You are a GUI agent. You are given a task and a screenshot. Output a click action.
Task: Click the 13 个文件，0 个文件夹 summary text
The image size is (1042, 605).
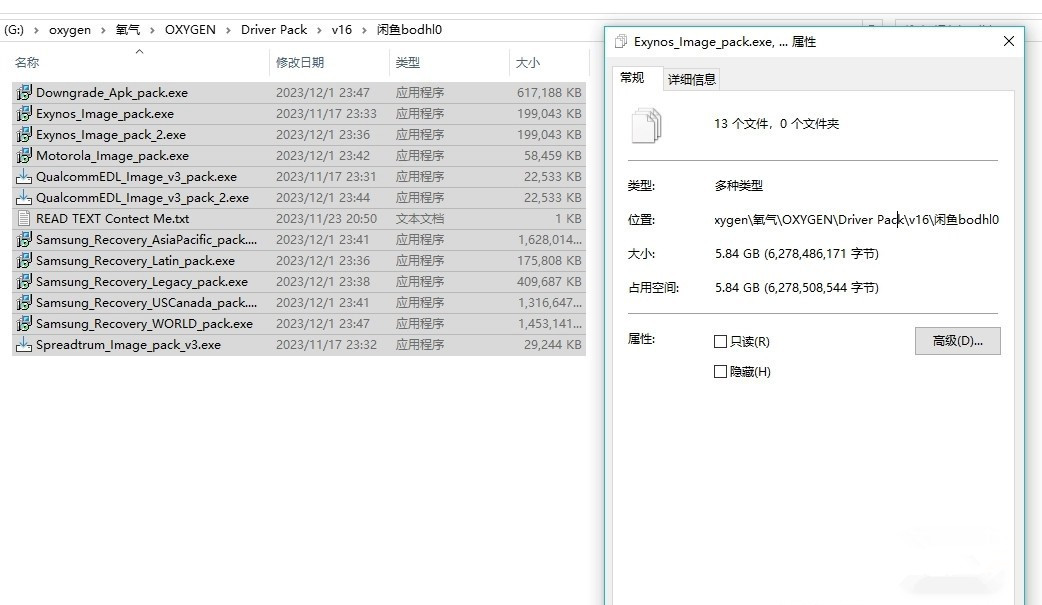coord(777,124)
